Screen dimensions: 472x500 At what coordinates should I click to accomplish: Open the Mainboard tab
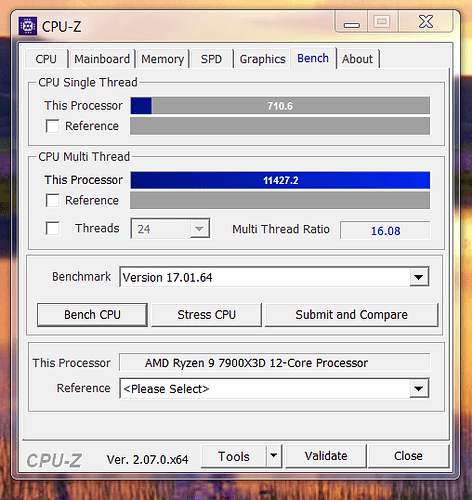(102, 59)
